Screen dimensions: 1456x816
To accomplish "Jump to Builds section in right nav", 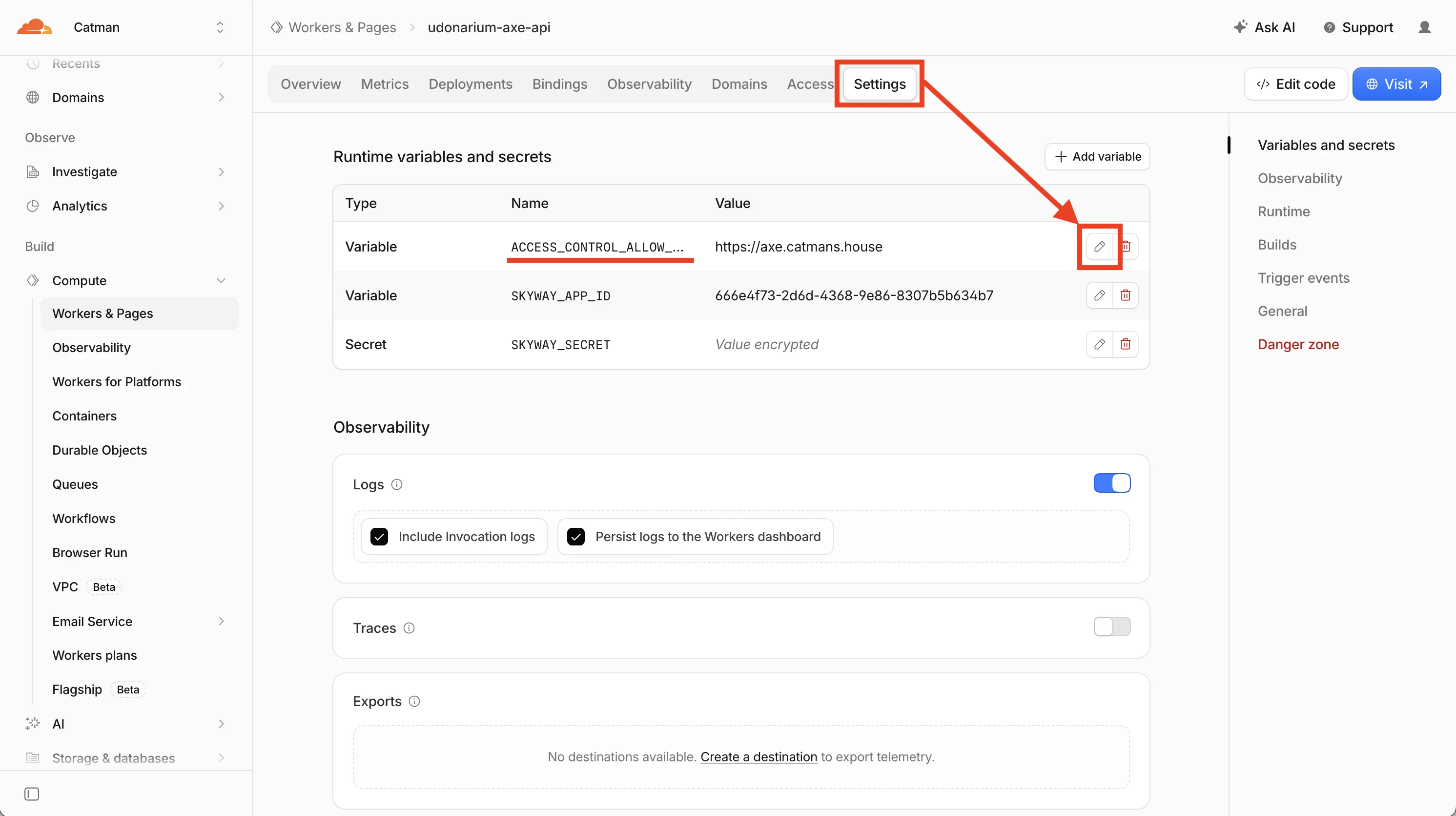I will pyautogui.click(x=1277, y=245).
